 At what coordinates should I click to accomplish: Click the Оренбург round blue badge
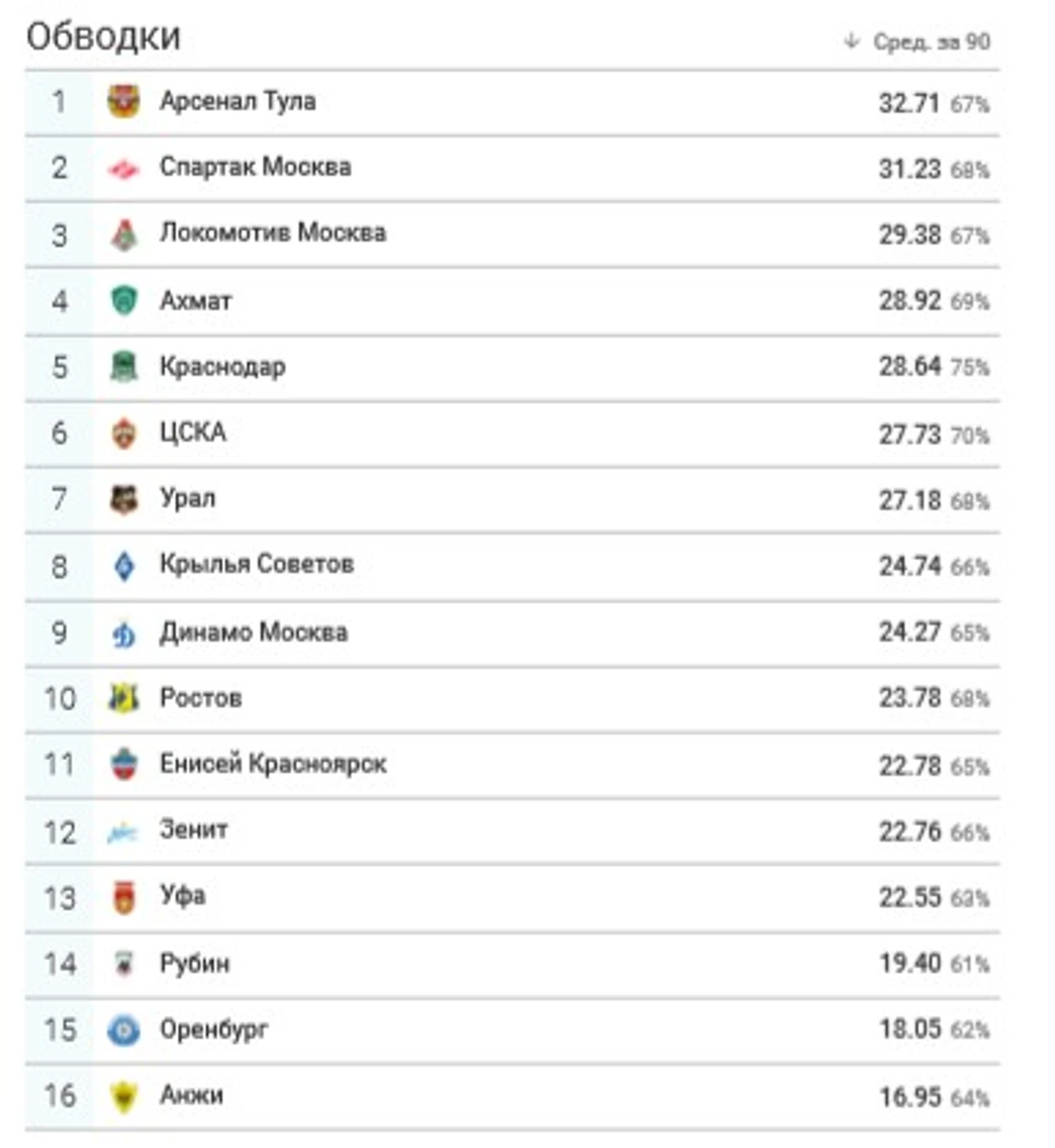pos(124,1030)
